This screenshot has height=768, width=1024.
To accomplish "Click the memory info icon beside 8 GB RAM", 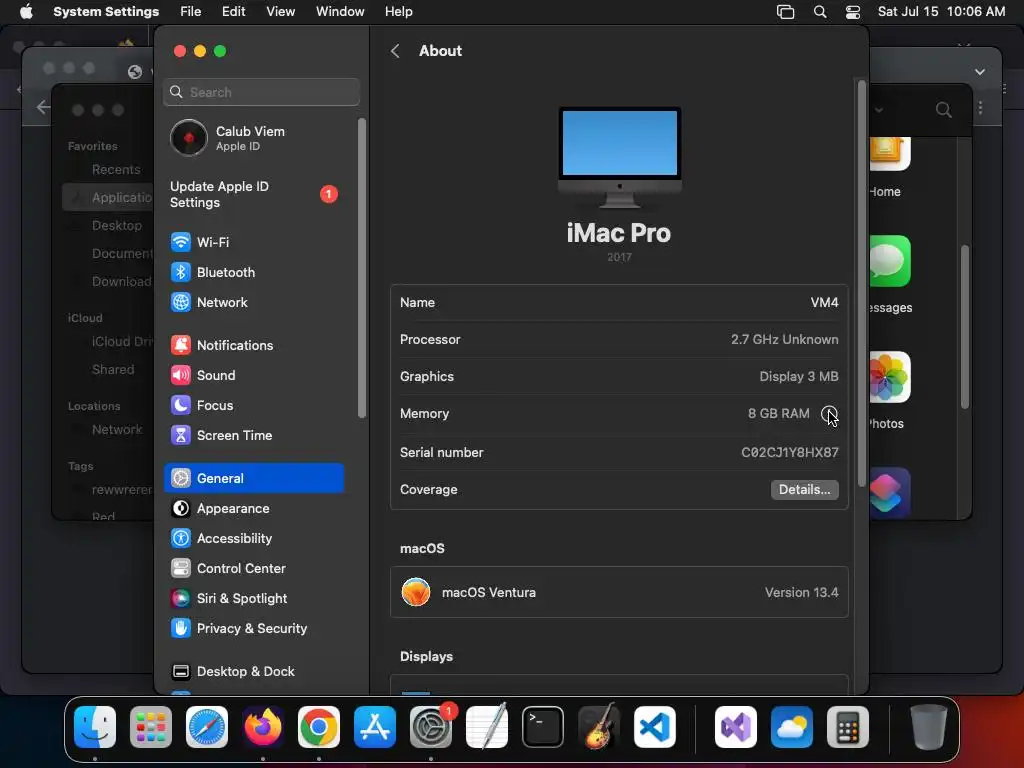I will 829,413.
